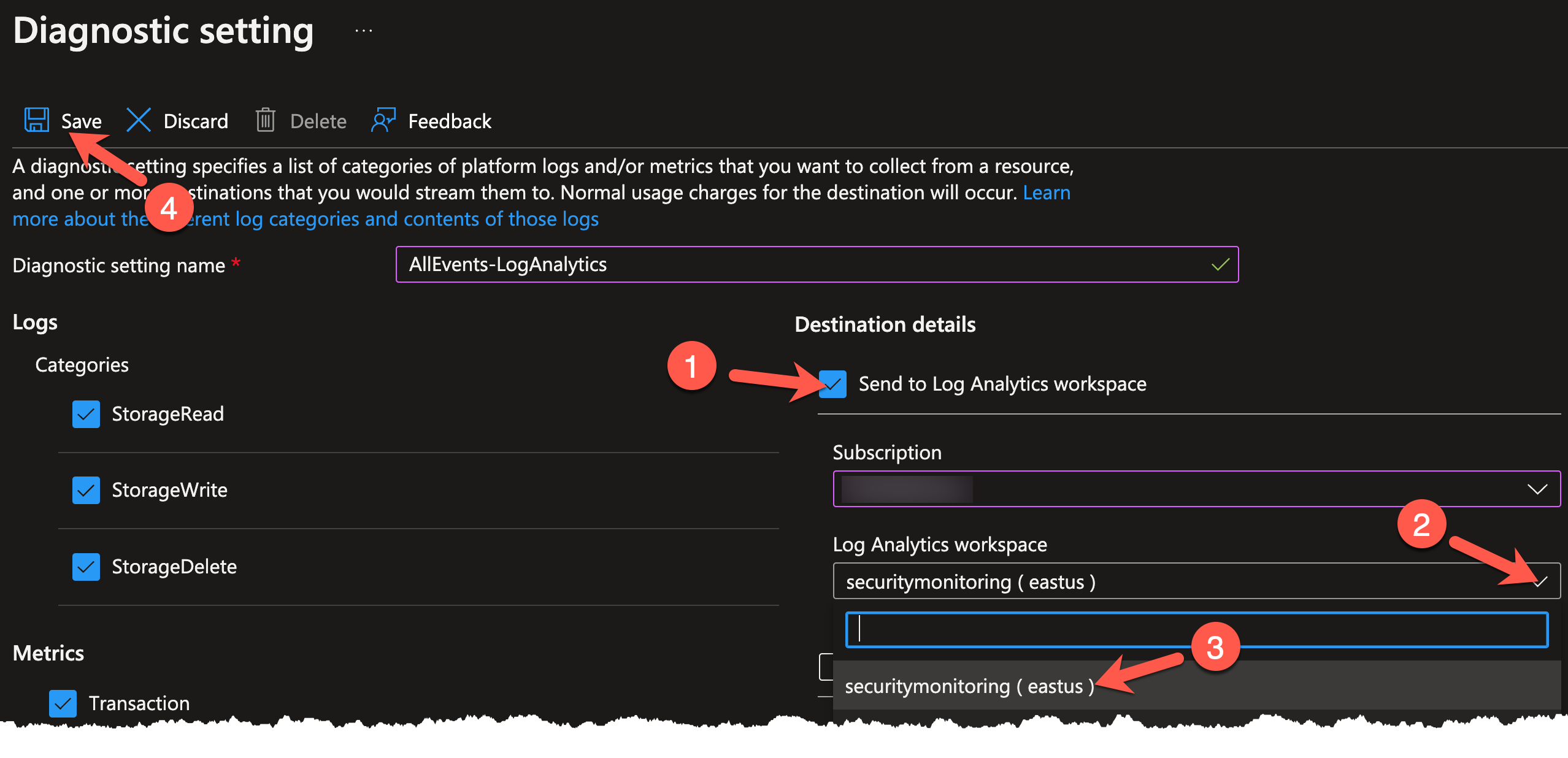1568x758 pixels.
Task: Collapse the Log Analytics workspace dropdown
Action: point(1539,581)
